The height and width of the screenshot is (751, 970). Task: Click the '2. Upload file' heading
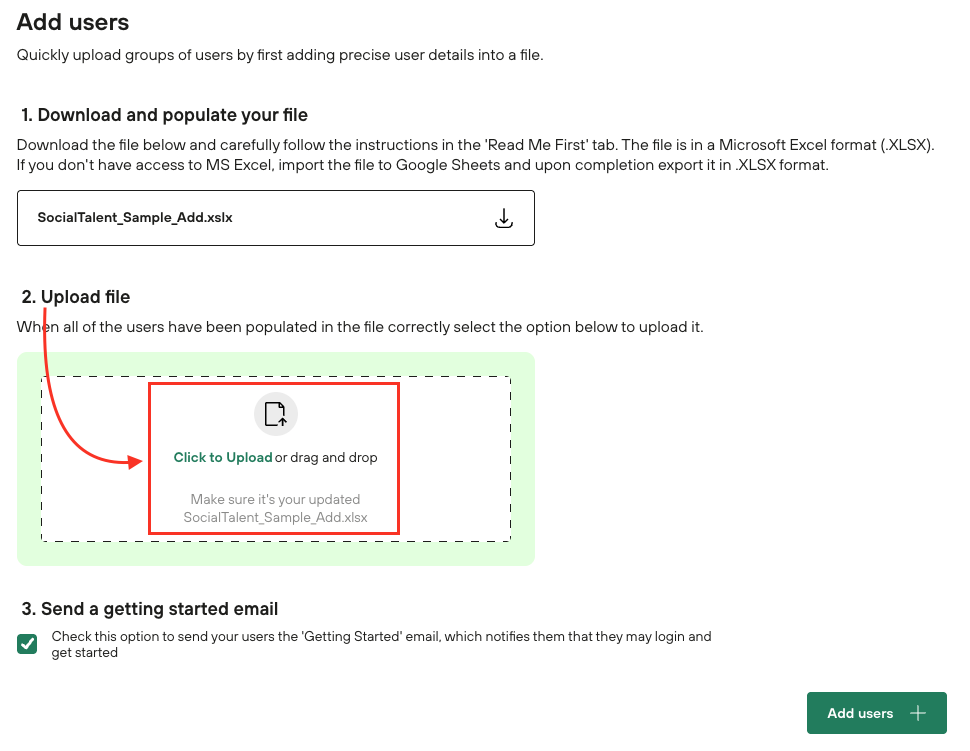coord(76,297)
